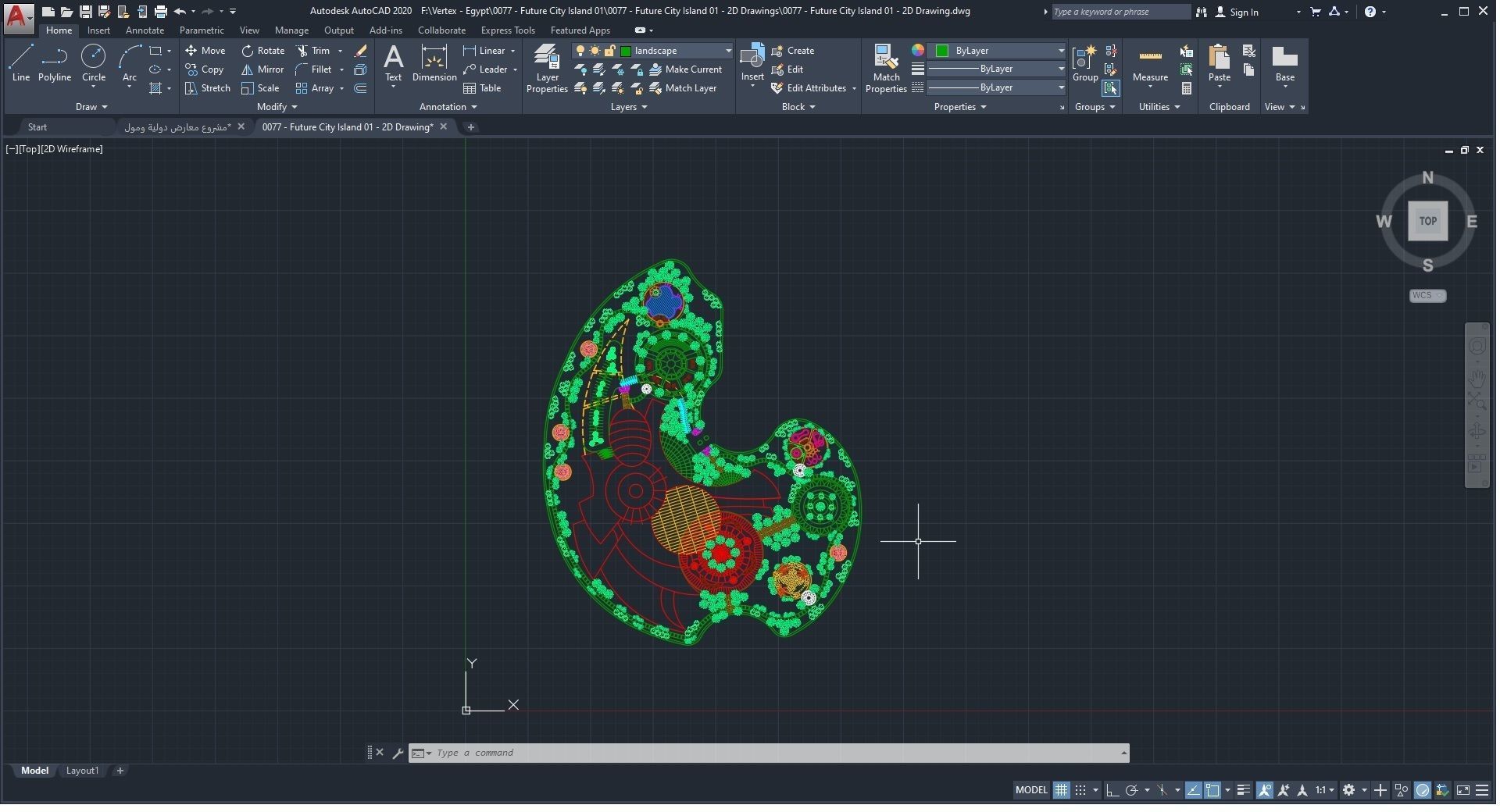This screenshot has height=812, width=1500.
Task: Go to the Parametric ribbon tab
Action: [x=202, y=30]
